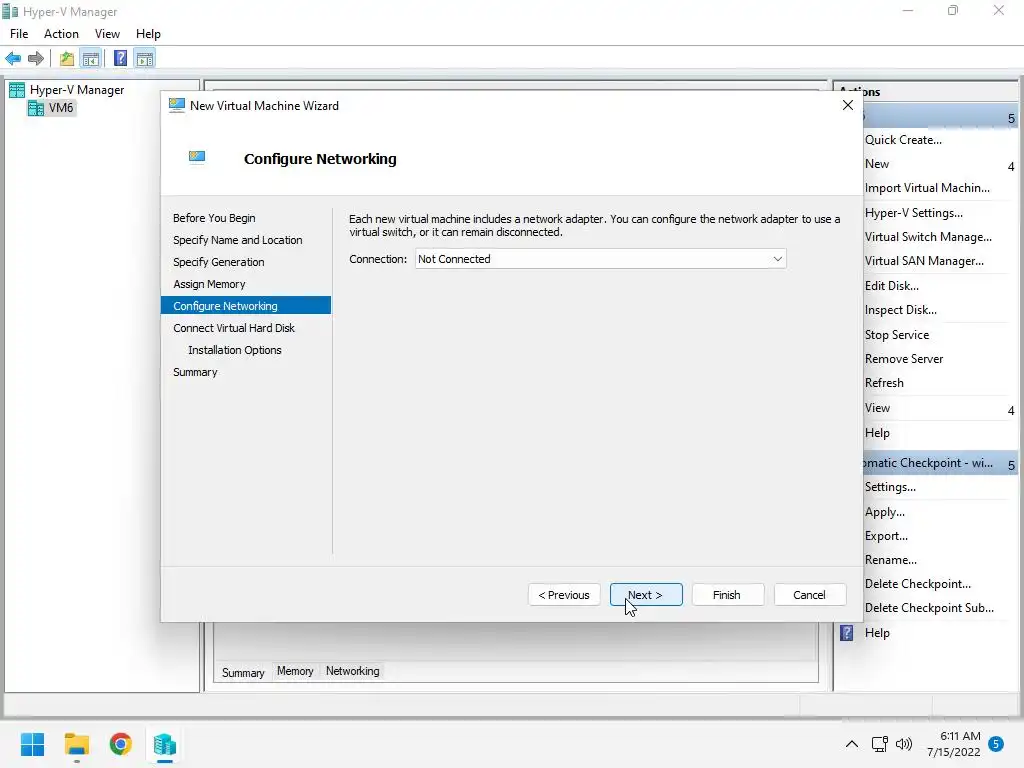The image size is (1024, 768).
Task: Click the Hyper-V Manager taskbar icon
Action: [x=165, y=744]
